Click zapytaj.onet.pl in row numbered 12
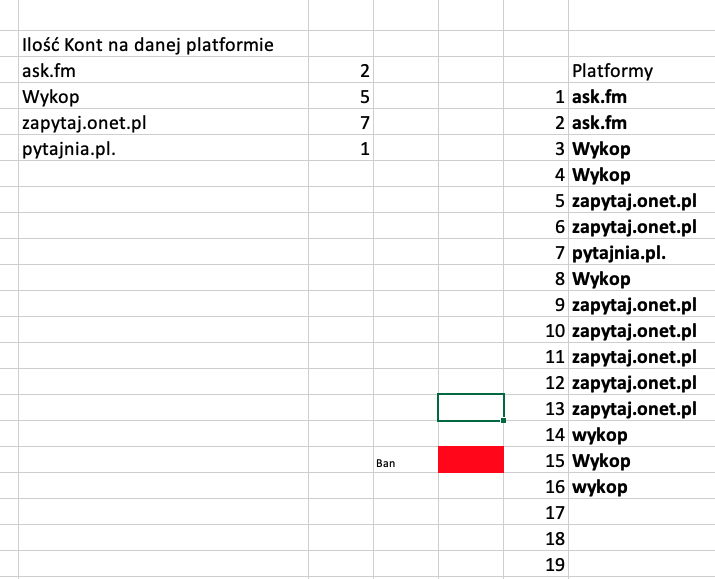This screenshot has width=715, height=579. point(642,382)
